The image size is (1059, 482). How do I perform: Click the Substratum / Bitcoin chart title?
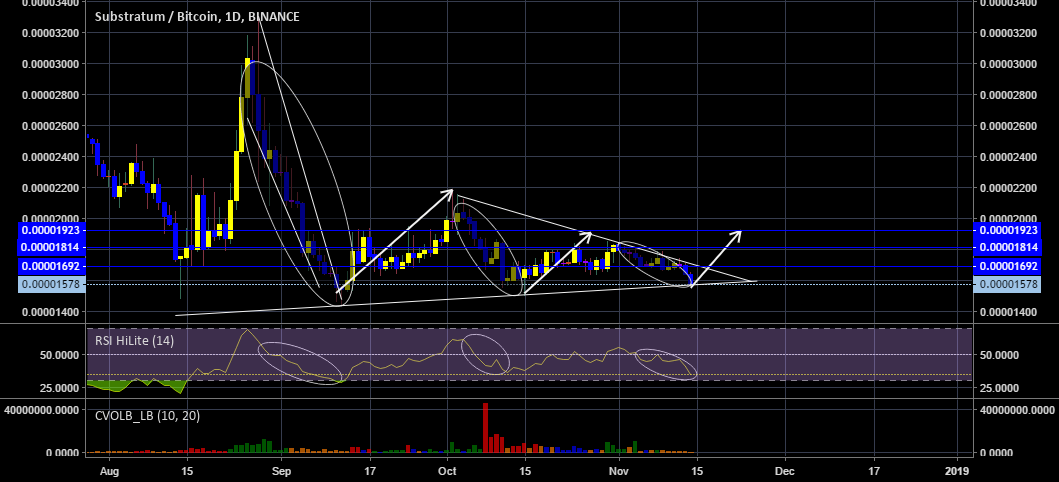pos(196,17)
